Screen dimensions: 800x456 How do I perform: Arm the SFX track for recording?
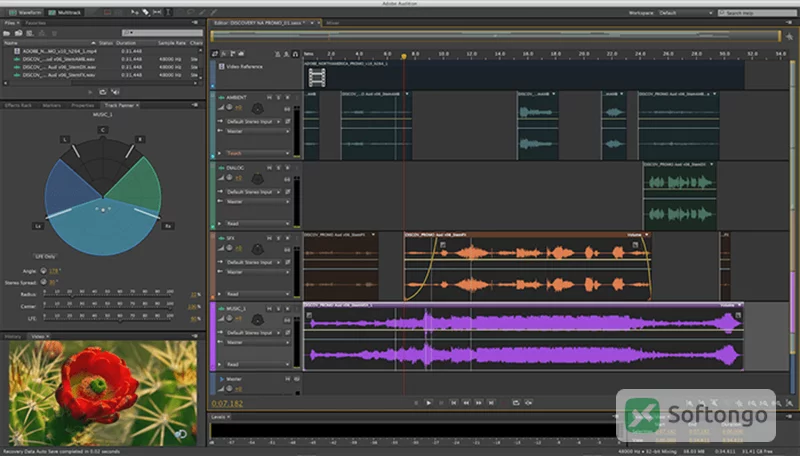pos(287,238)
